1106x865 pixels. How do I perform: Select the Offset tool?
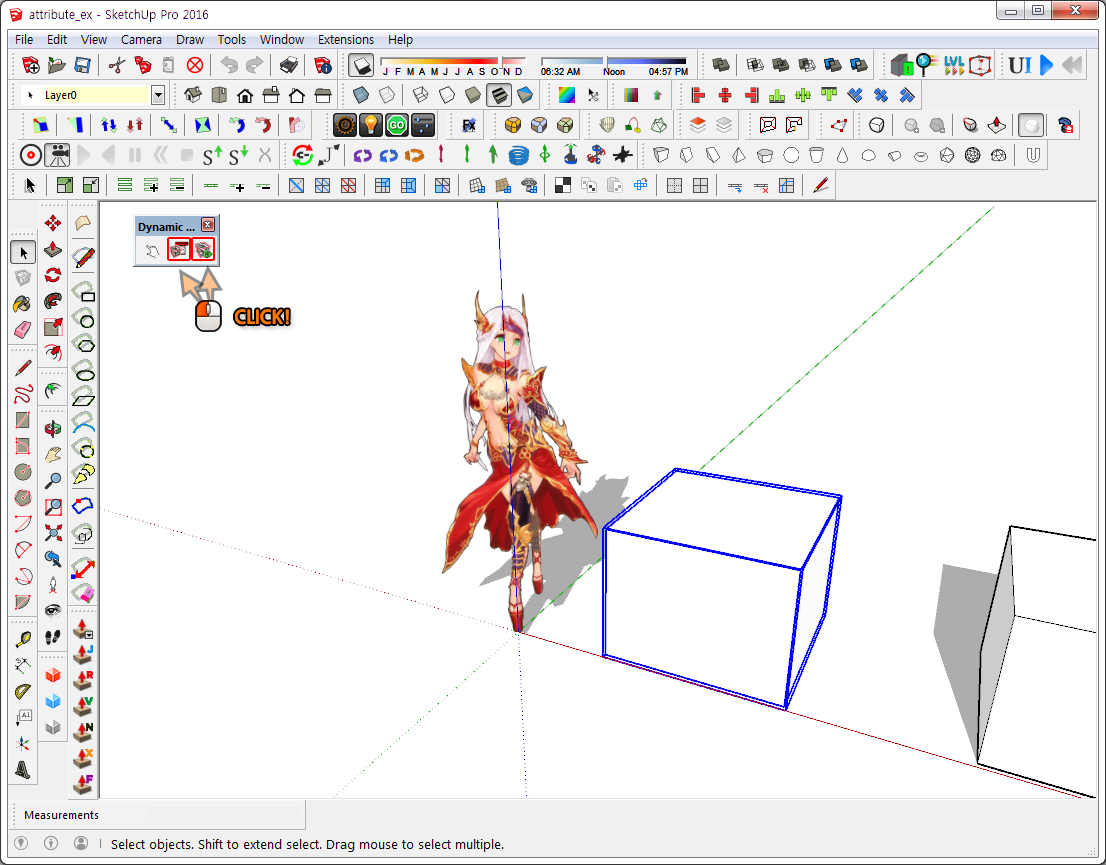point(53,352)
